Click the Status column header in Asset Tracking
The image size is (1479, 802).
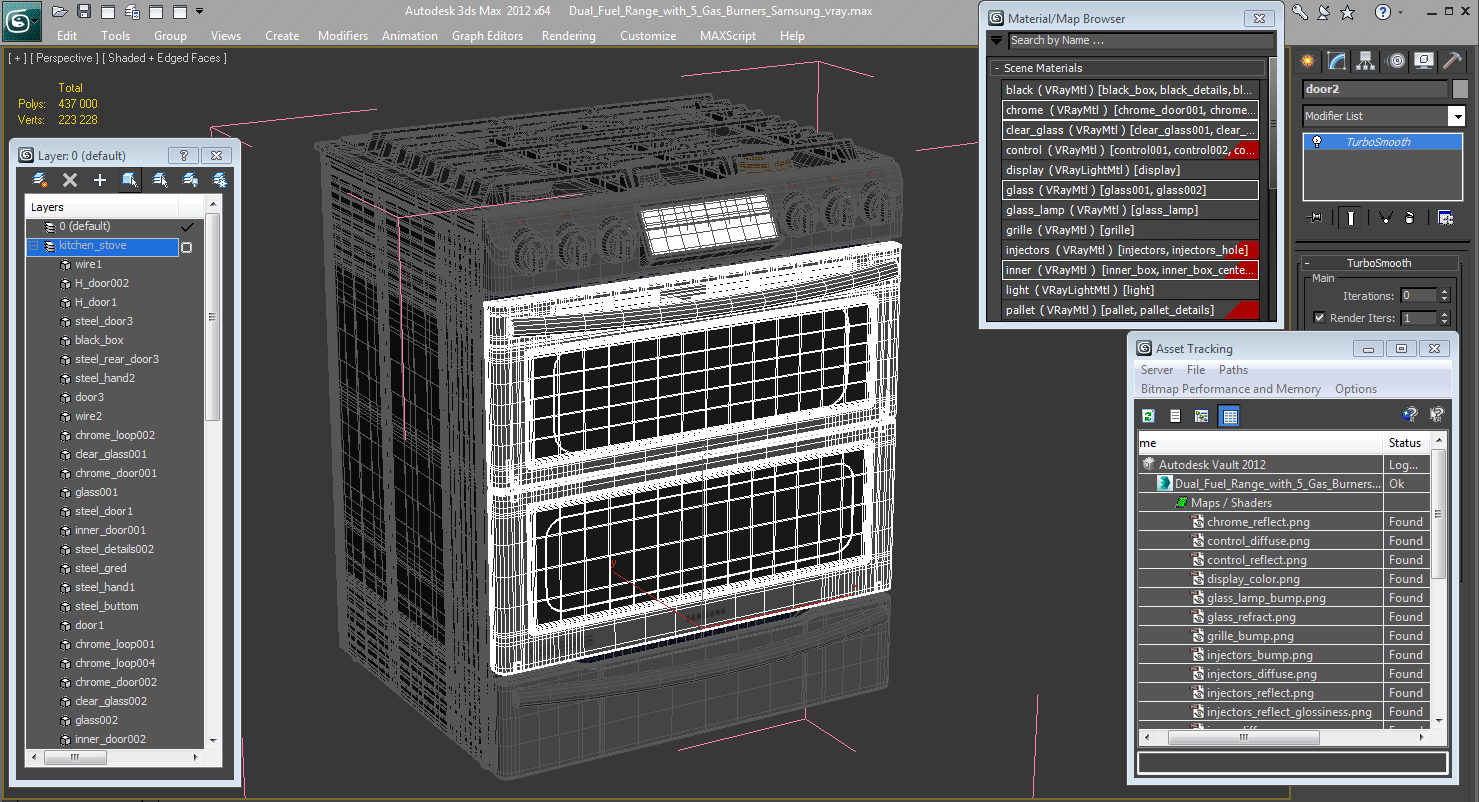coord(1408,443)
